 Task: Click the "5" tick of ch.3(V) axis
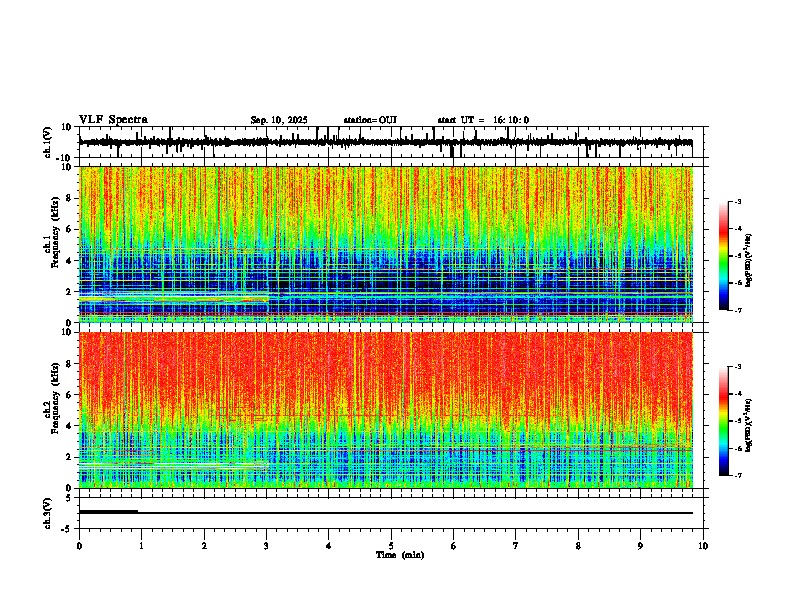point(69,498)
